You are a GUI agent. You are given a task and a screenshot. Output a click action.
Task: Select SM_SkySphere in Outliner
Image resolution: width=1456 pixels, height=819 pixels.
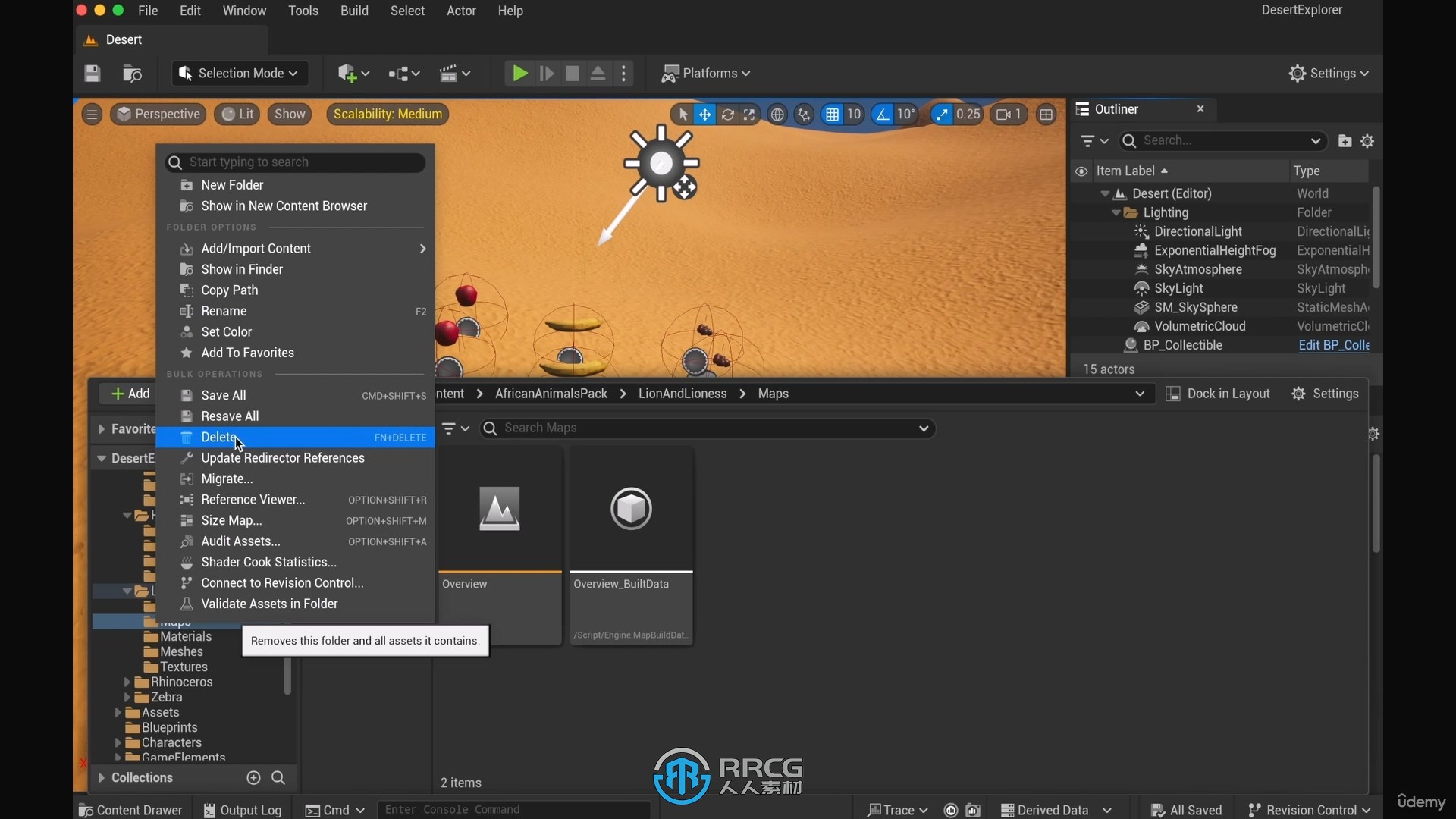point(1195,308)
